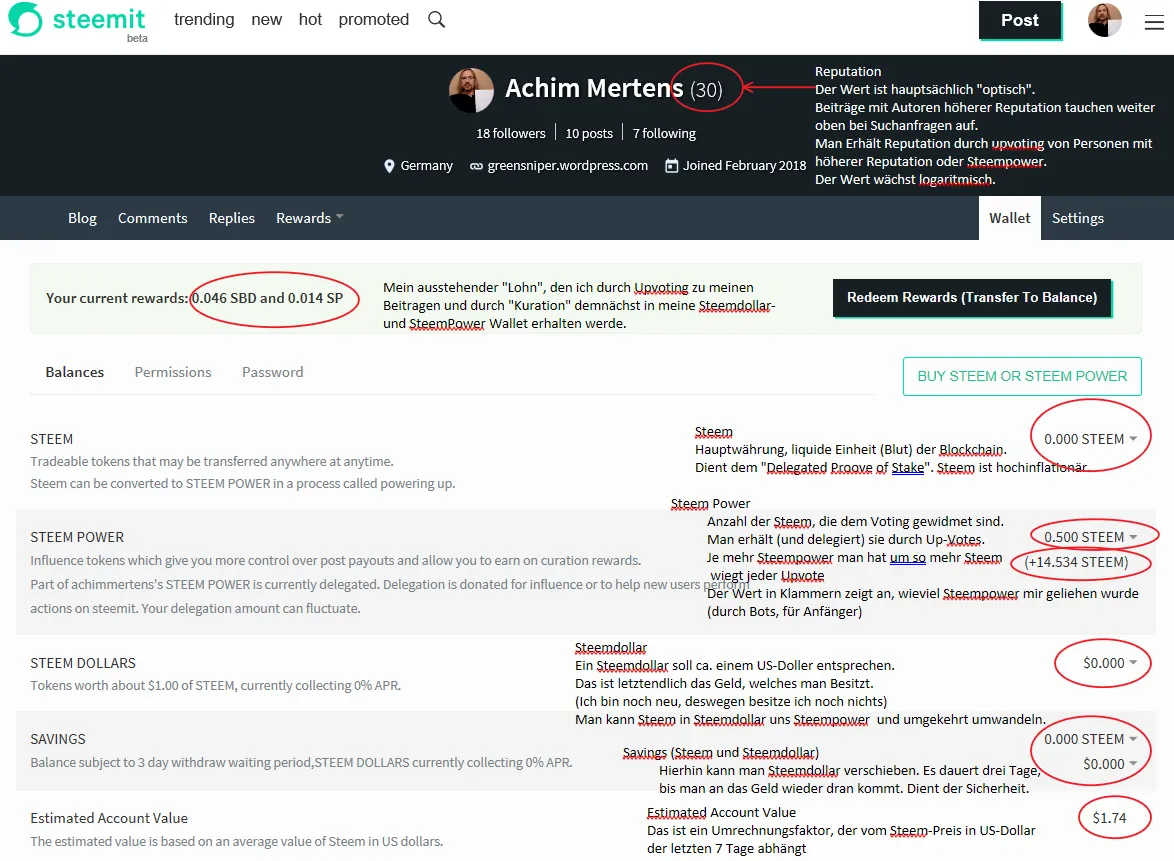Click Buy Steem or Steem Power button
The width and height of the screenshot is (1174, 861).
tap(1022, 376)
